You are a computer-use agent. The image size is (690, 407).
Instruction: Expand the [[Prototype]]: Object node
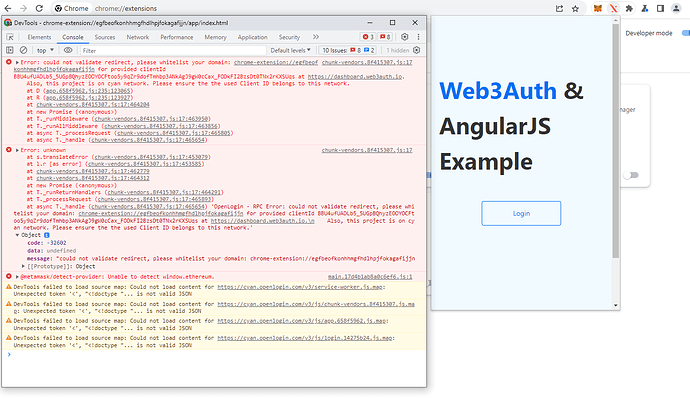(23, 266)
